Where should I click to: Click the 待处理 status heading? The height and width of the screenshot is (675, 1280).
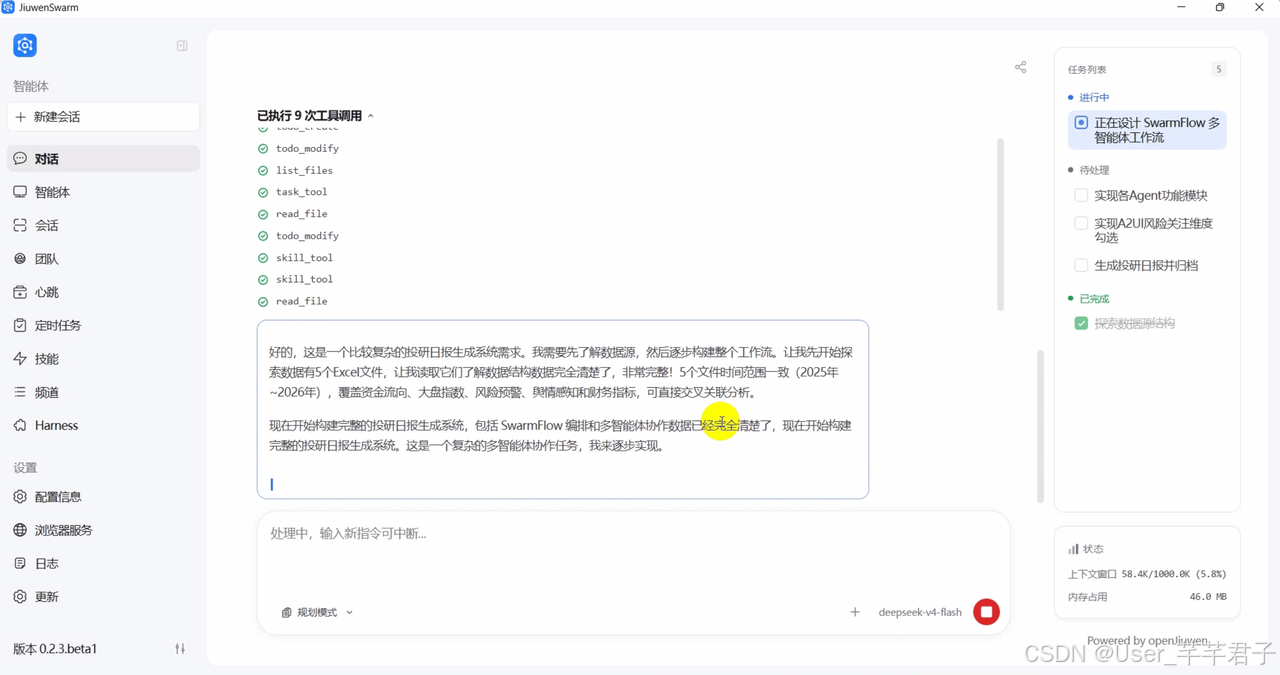pyautogui.click(x=1094, y=170)
